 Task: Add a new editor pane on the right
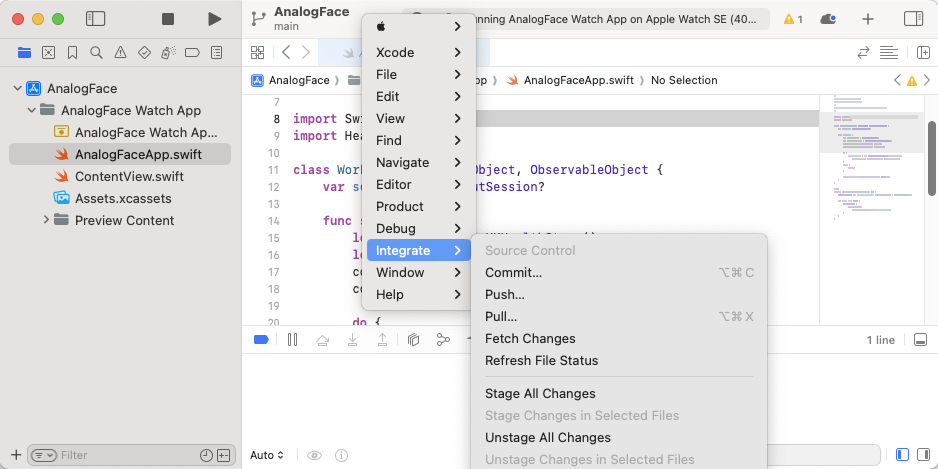(924, 53)
